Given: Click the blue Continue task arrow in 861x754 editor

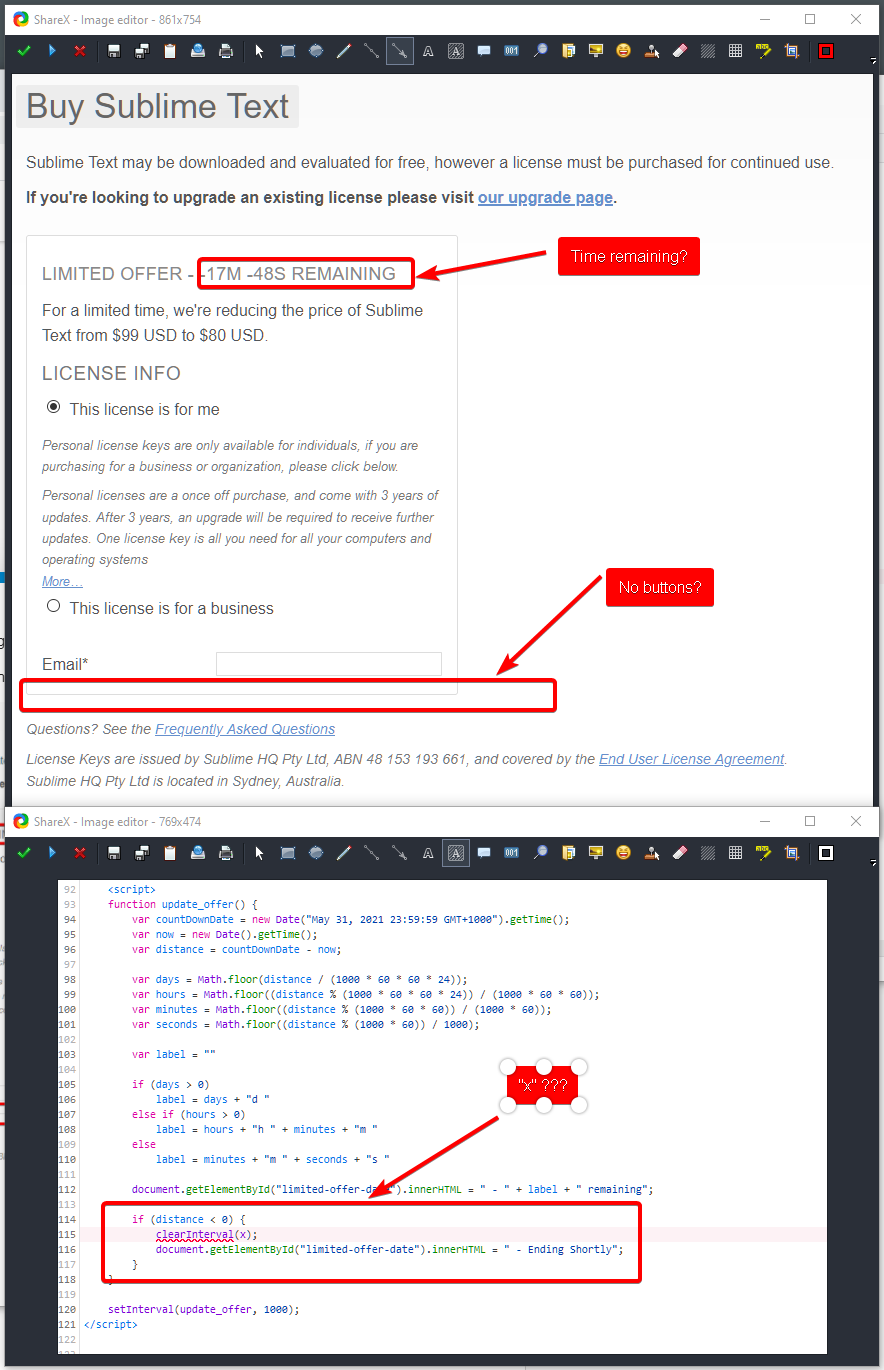Looking at the screenshot, I should coord(52,51).
